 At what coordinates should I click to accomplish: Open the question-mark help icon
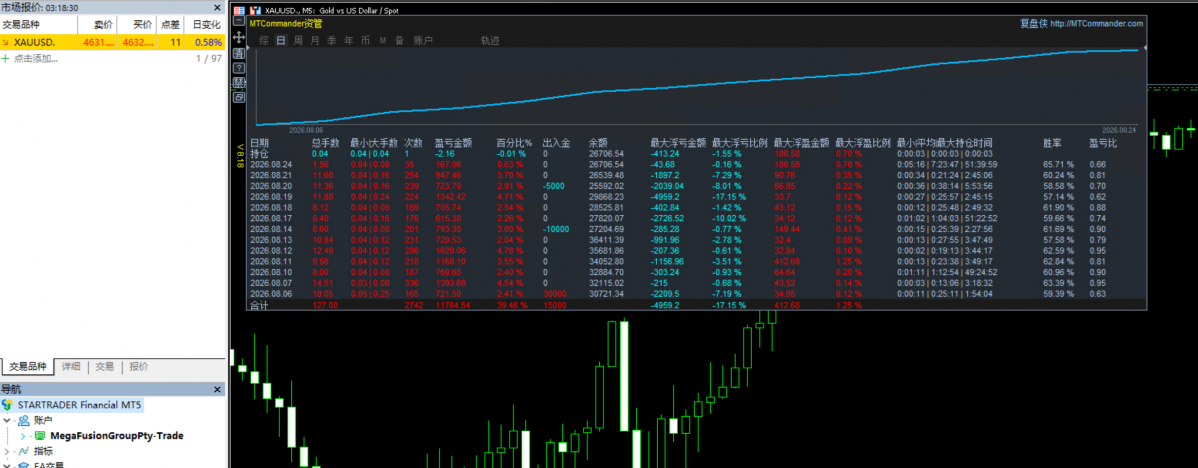[x=239, y=68]
